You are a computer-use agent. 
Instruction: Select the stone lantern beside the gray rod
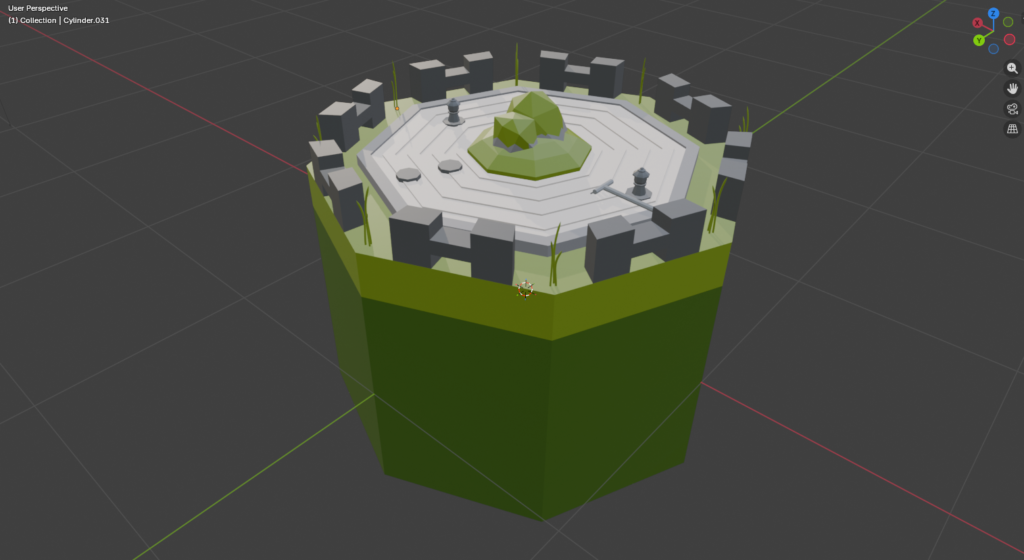click(640, 182)
